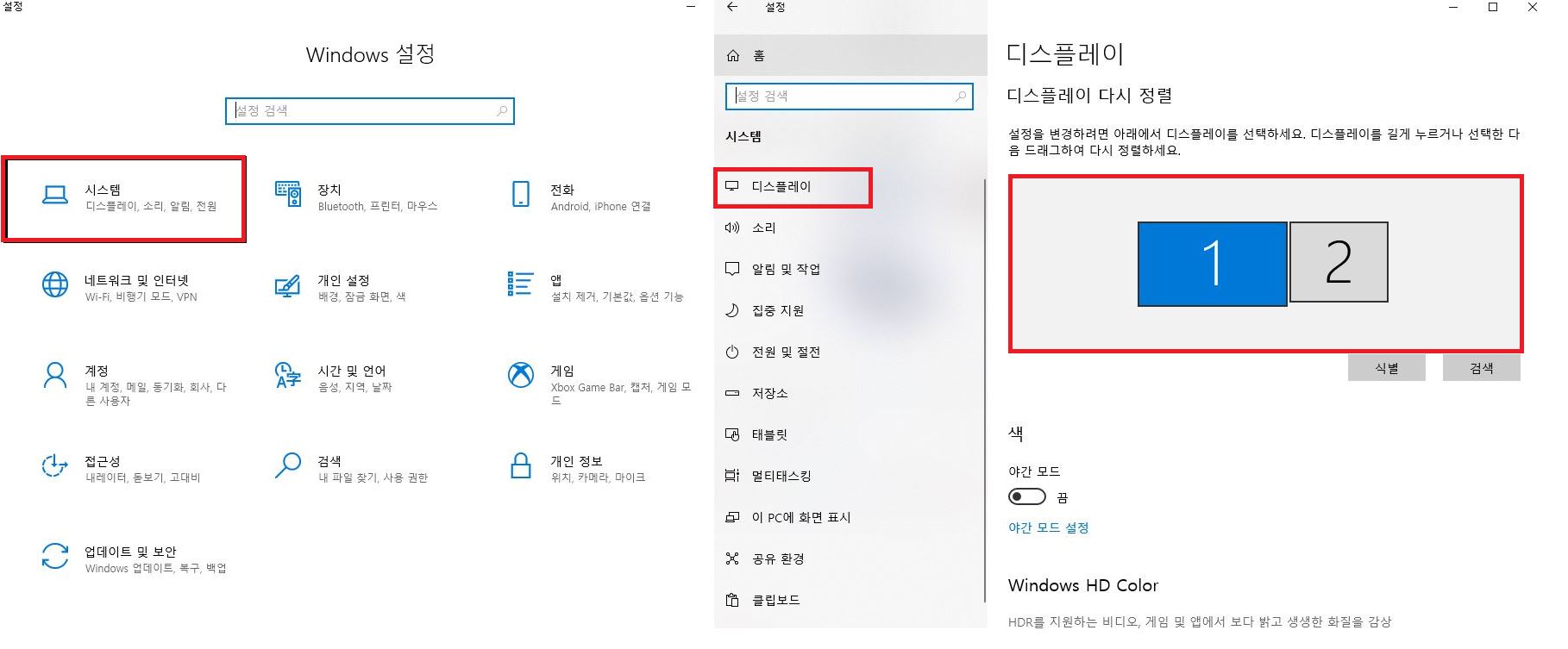Screen dimensions: 1568x649
Task: Click the 개인 정보 lock icon
Action: (521, 465)
